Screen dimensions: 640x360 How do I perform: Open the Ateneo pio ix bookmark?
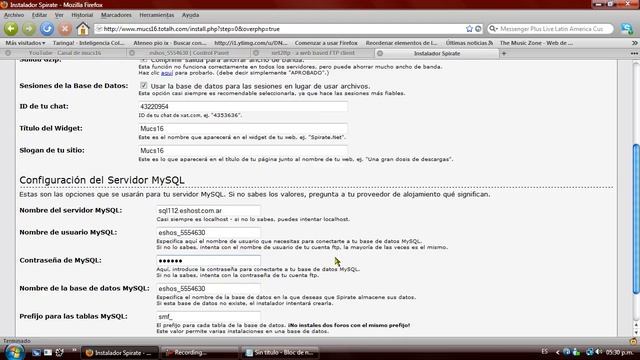pos(169,43)
